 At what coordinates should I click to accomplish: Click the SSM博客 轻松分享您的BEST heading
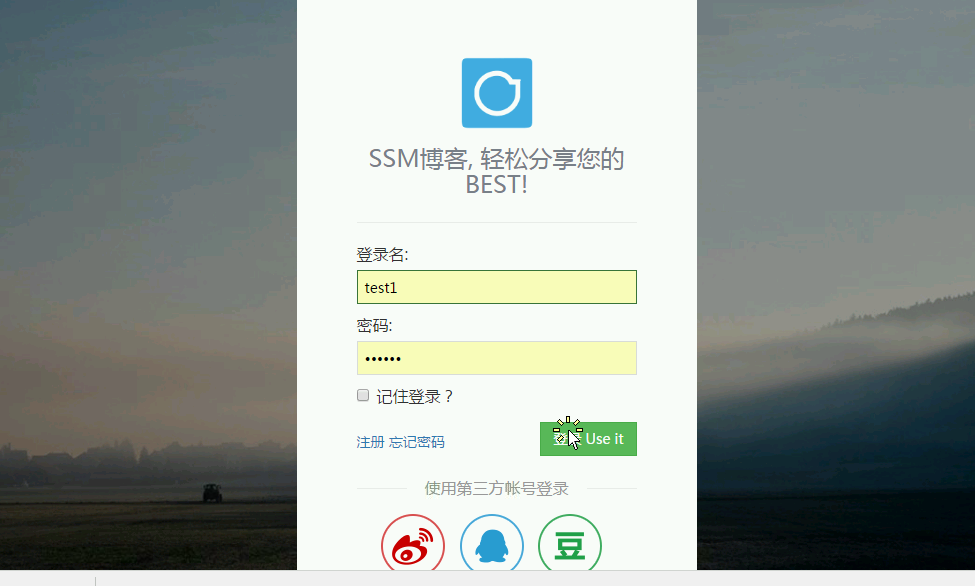497,171
